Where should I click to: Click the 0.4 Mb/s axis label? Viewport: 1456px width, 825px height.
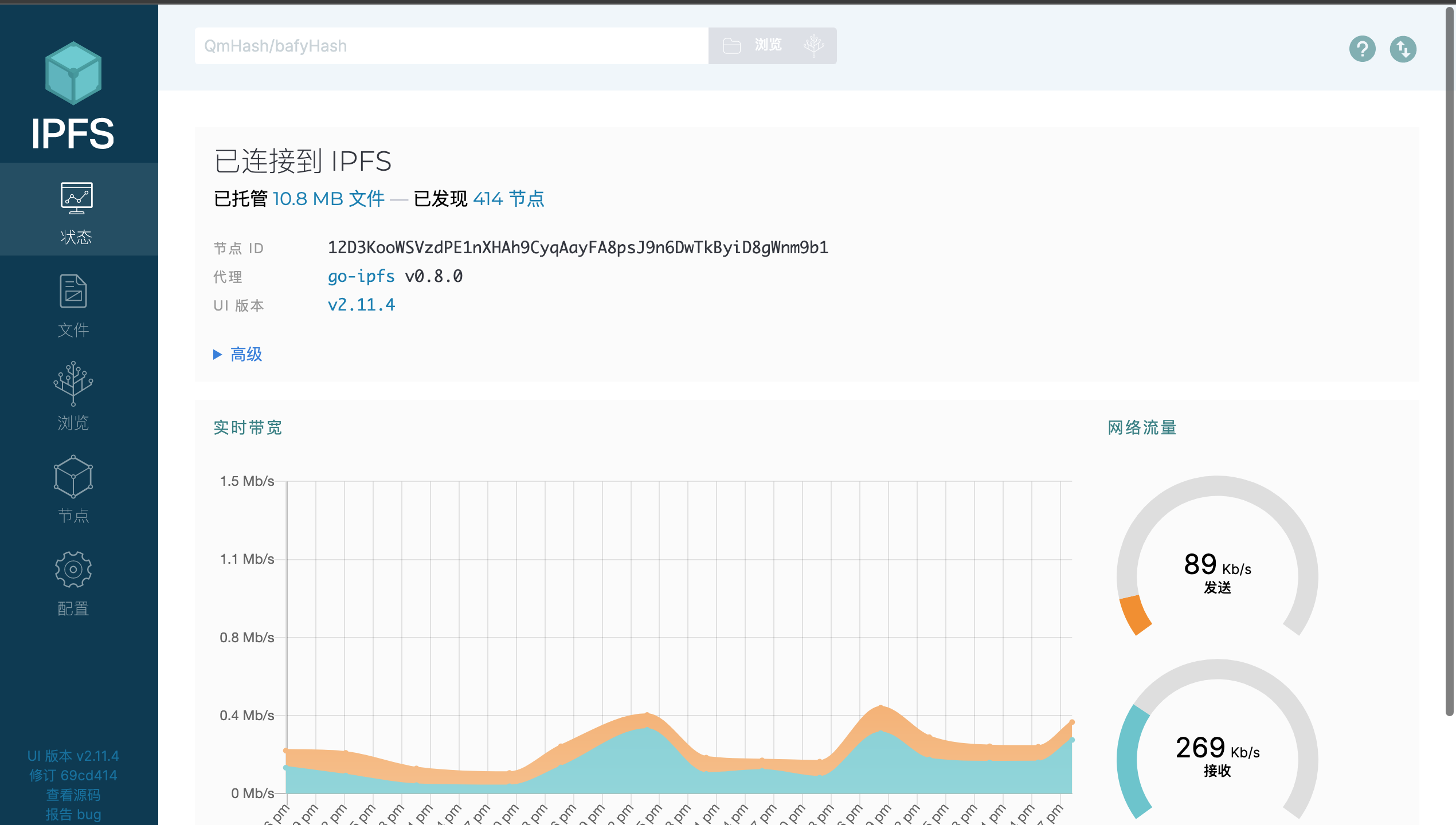tap(247, 715)
